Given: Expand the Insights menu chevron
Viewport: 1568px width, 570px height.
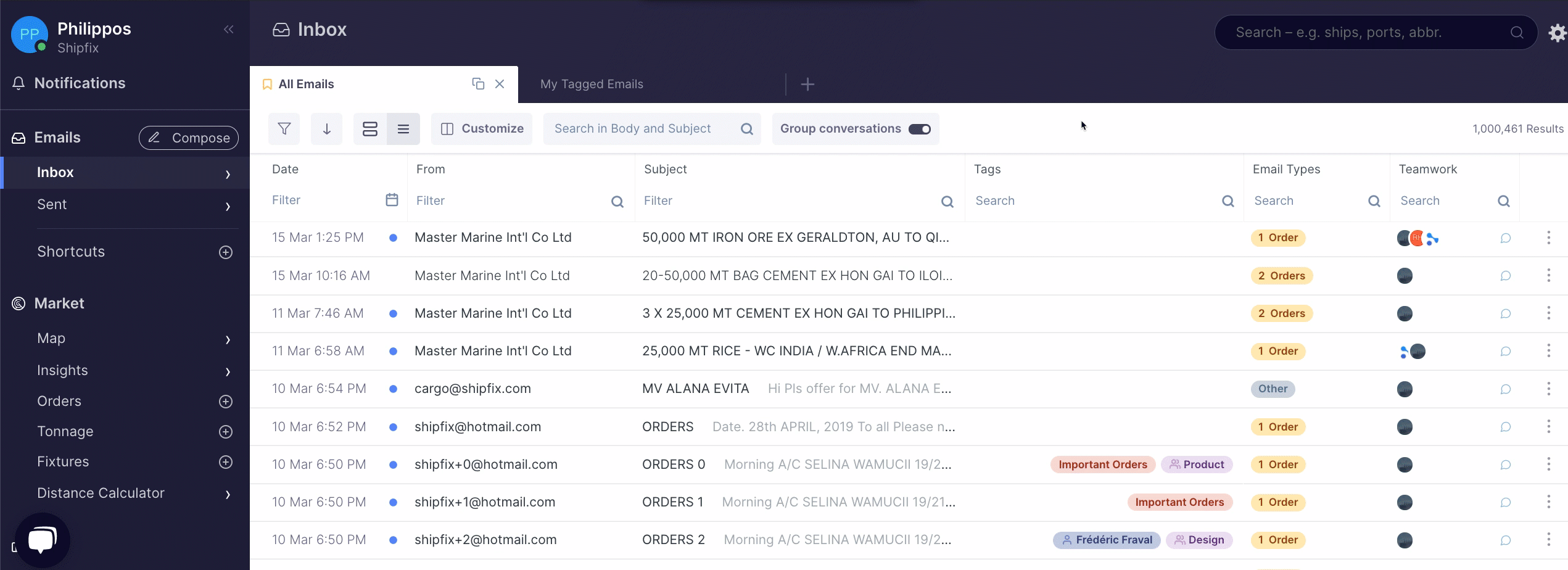Looking at the screenshot, I should pyautogui.click(x=228, y=372).
